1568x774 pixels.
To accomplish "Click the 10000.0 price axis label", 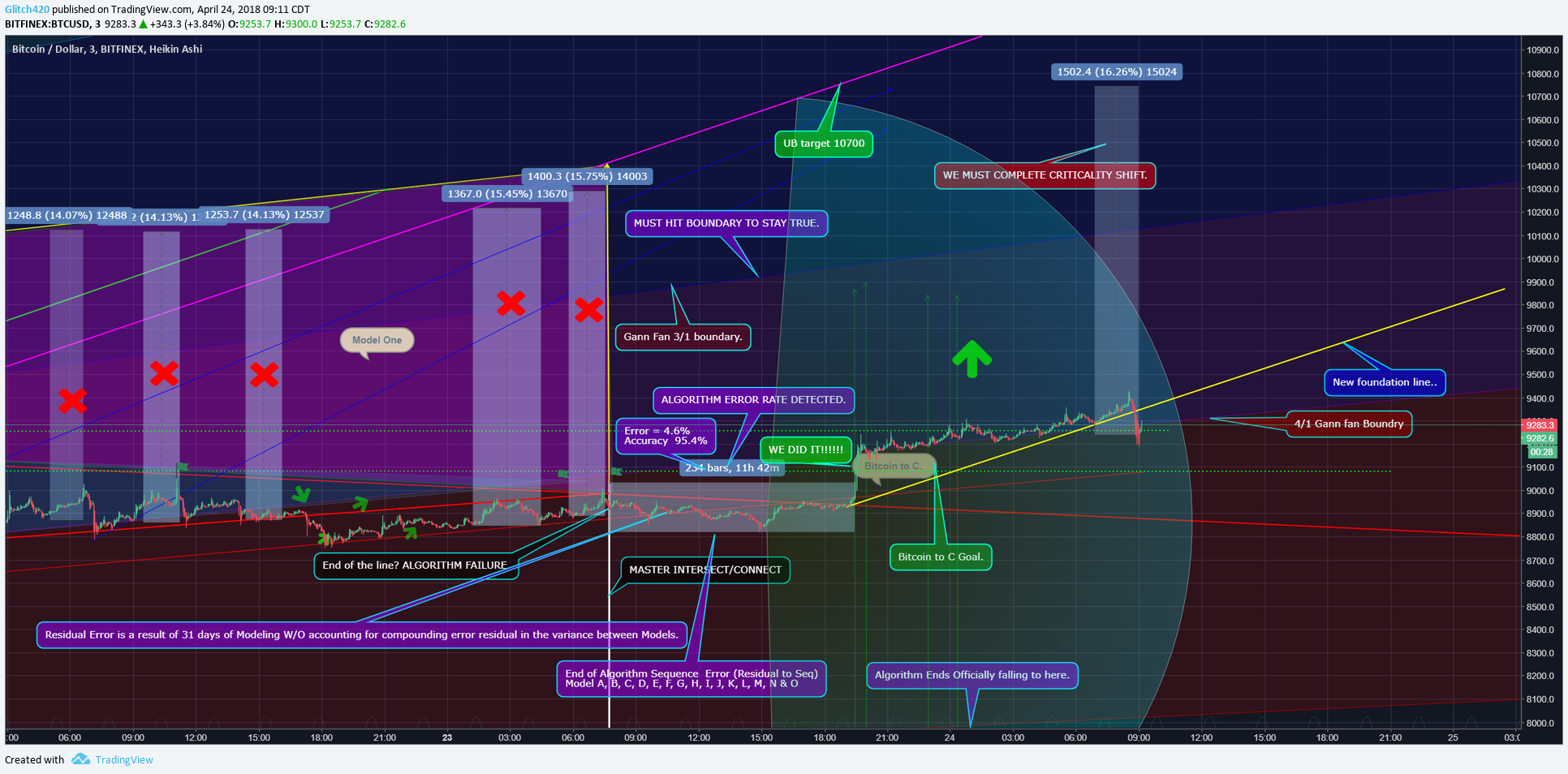I will (x=1542, y=260).
